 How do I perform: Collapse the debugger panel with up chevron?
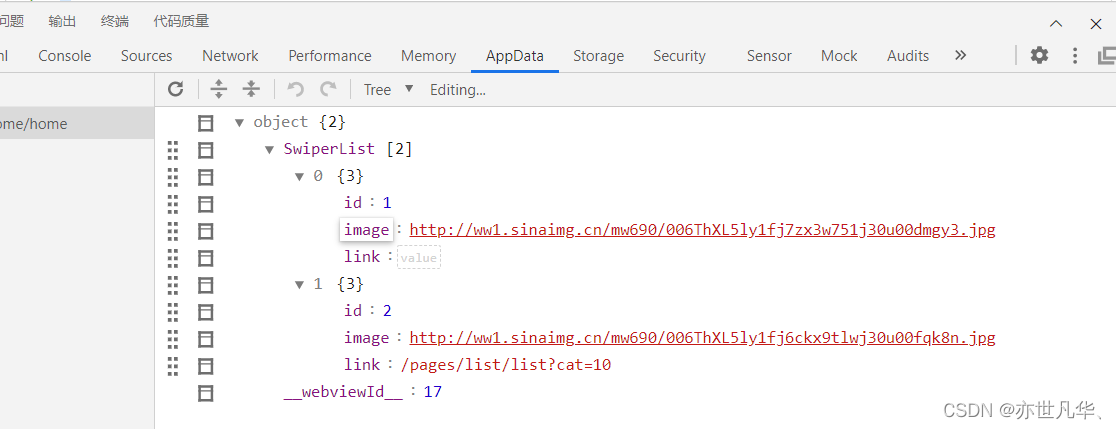pyautogui.click(x=1056, y=23)
